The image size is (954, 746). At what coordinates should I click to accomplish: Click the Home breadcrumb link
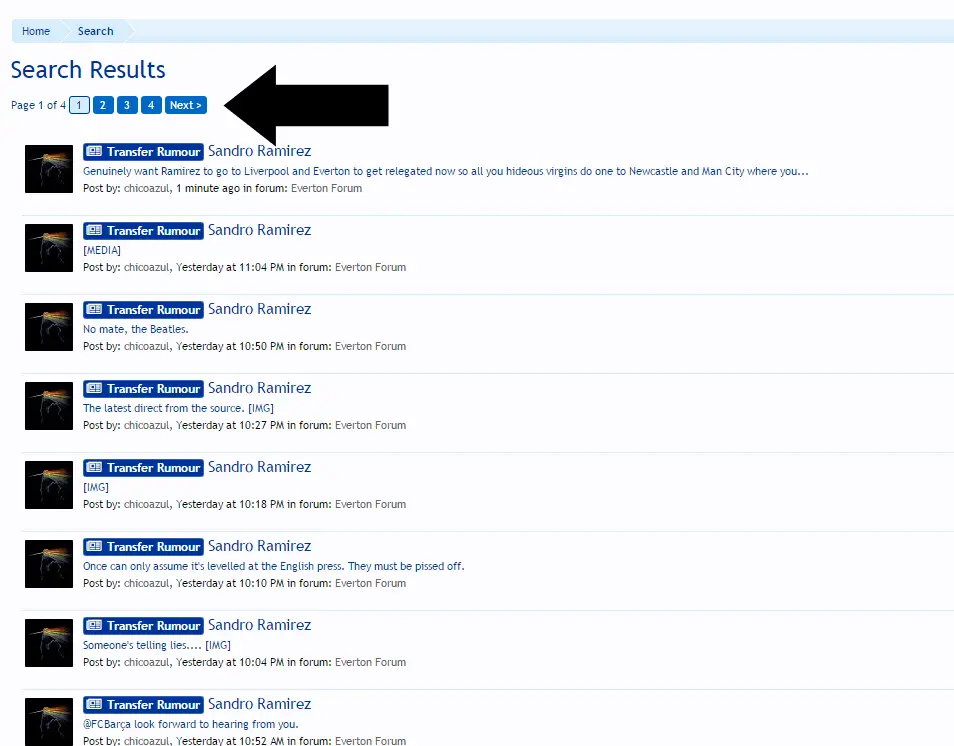pos(36,31)
